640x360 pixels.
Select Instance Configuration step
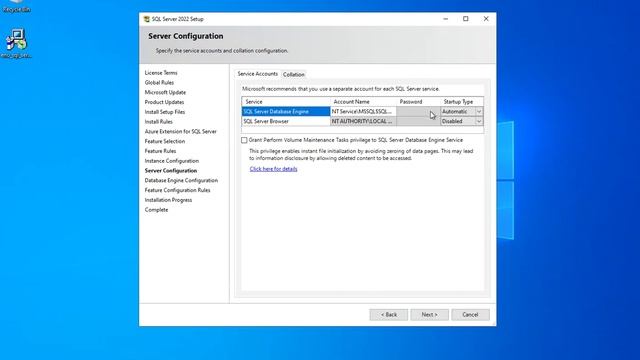(x=172, y=161)
